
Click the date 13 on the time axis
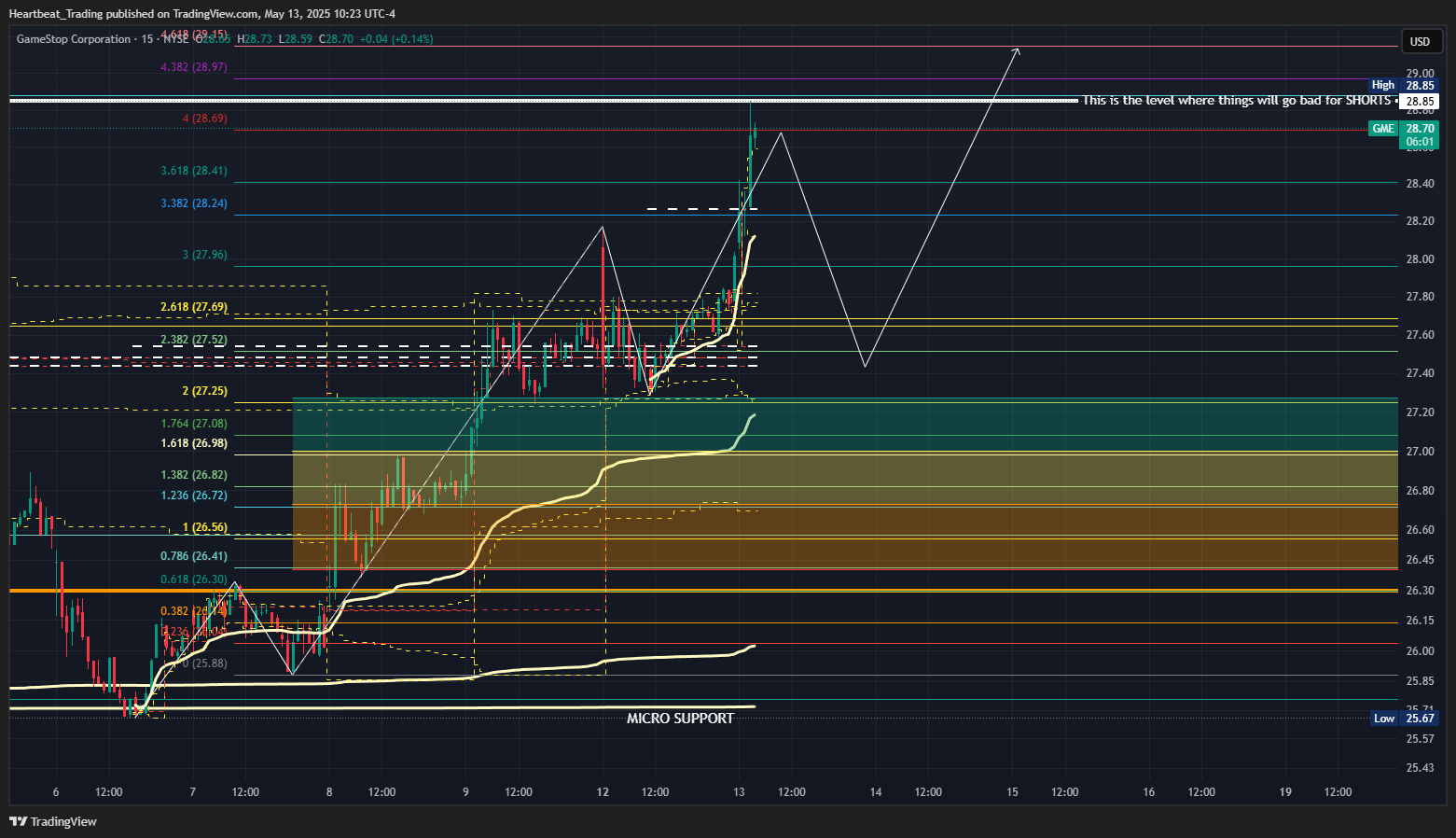click(x=739, y=792)
